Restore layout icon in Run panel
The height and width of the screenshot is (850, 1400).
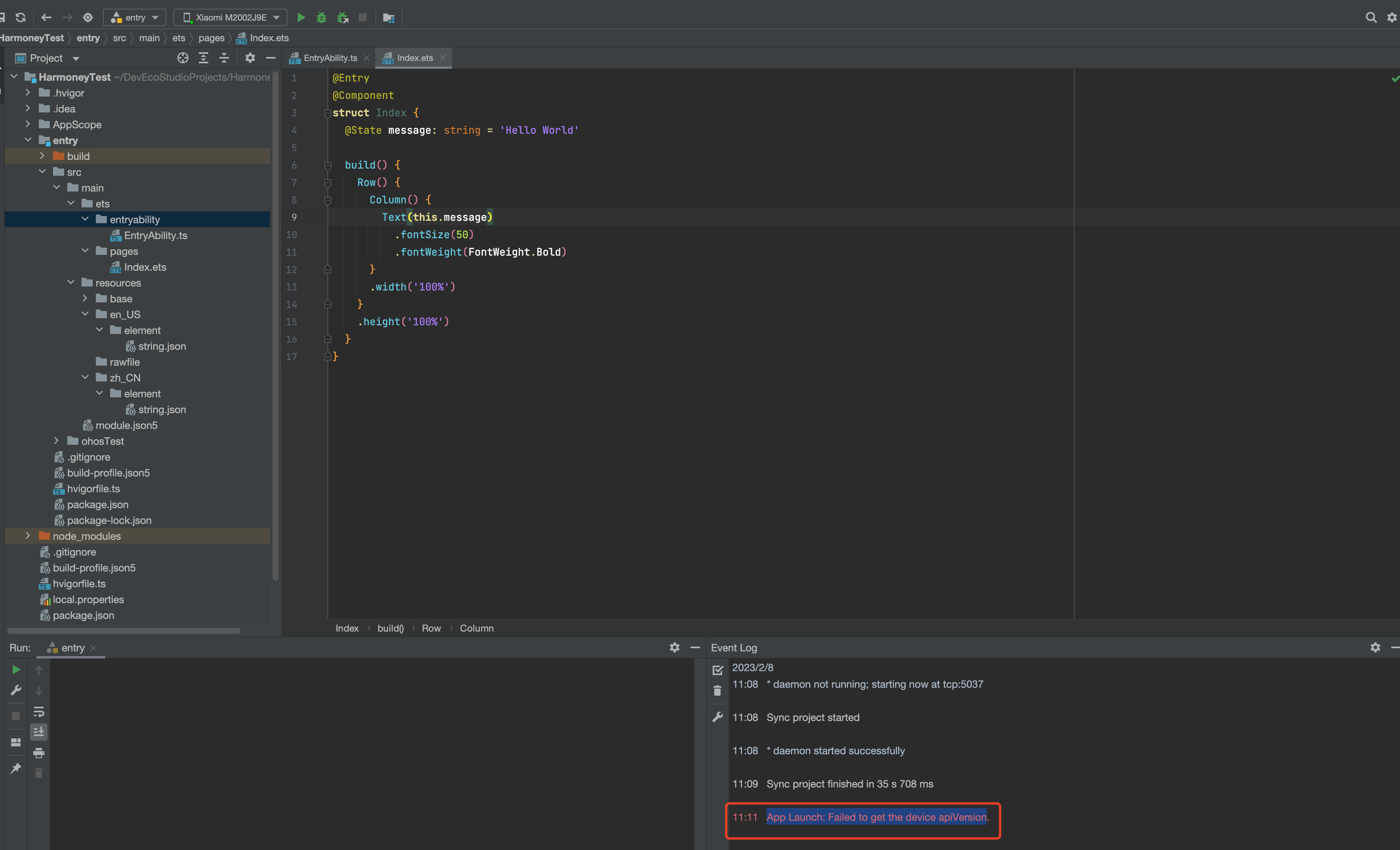[16, 742]
